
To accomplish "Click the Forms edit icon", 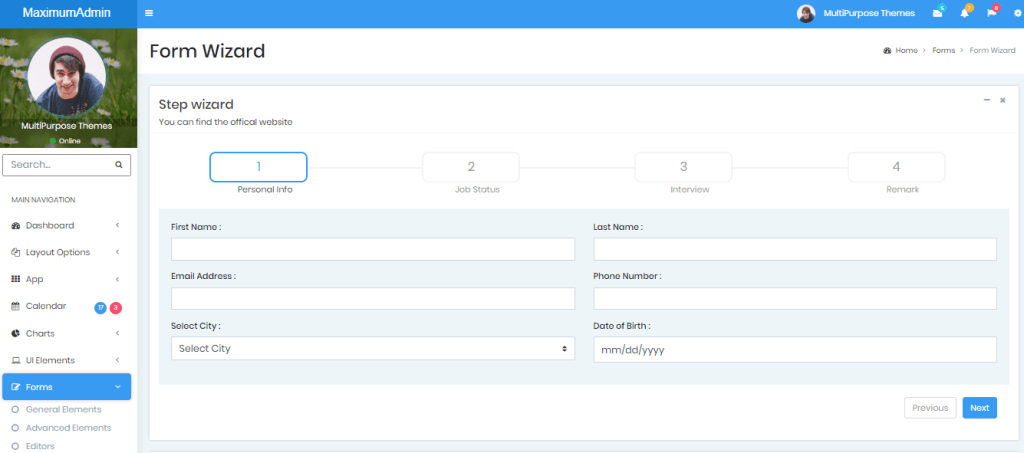I will pyautogui.click(x=16, y=387).
